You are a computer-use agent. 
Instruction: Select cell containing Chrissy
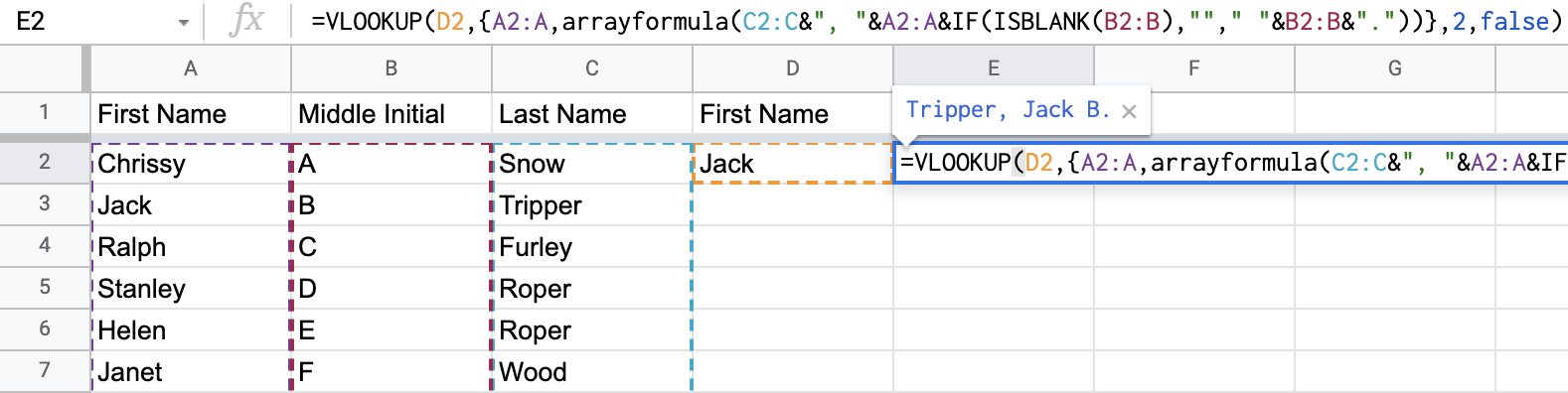click(x=191, y=163)
